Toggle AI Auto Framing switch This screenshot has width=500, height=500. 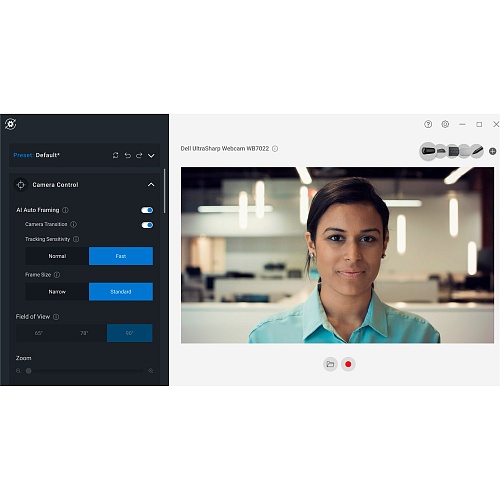click(147, 210)
